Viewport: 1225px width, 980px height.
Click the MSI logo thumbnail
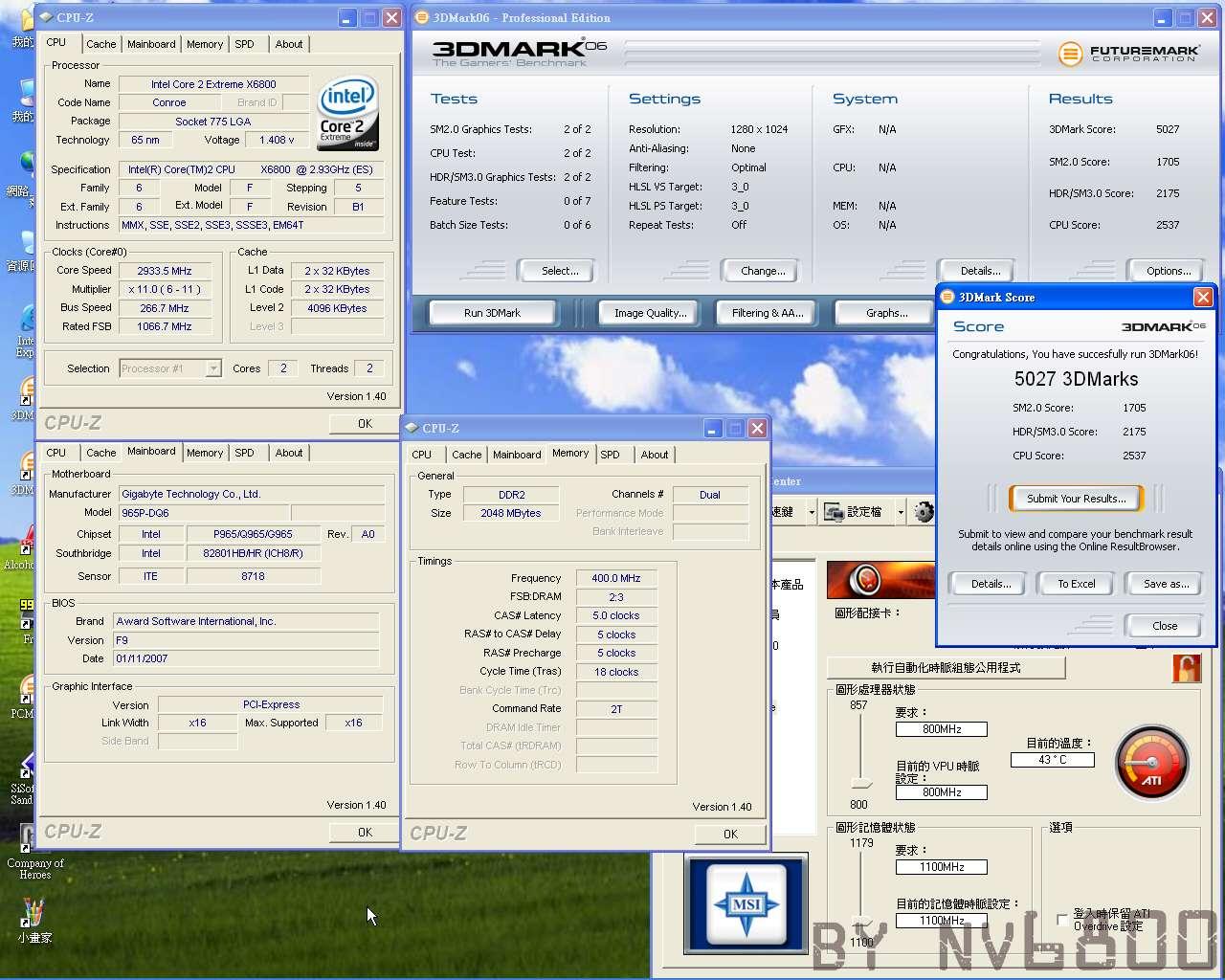point(746,903)
